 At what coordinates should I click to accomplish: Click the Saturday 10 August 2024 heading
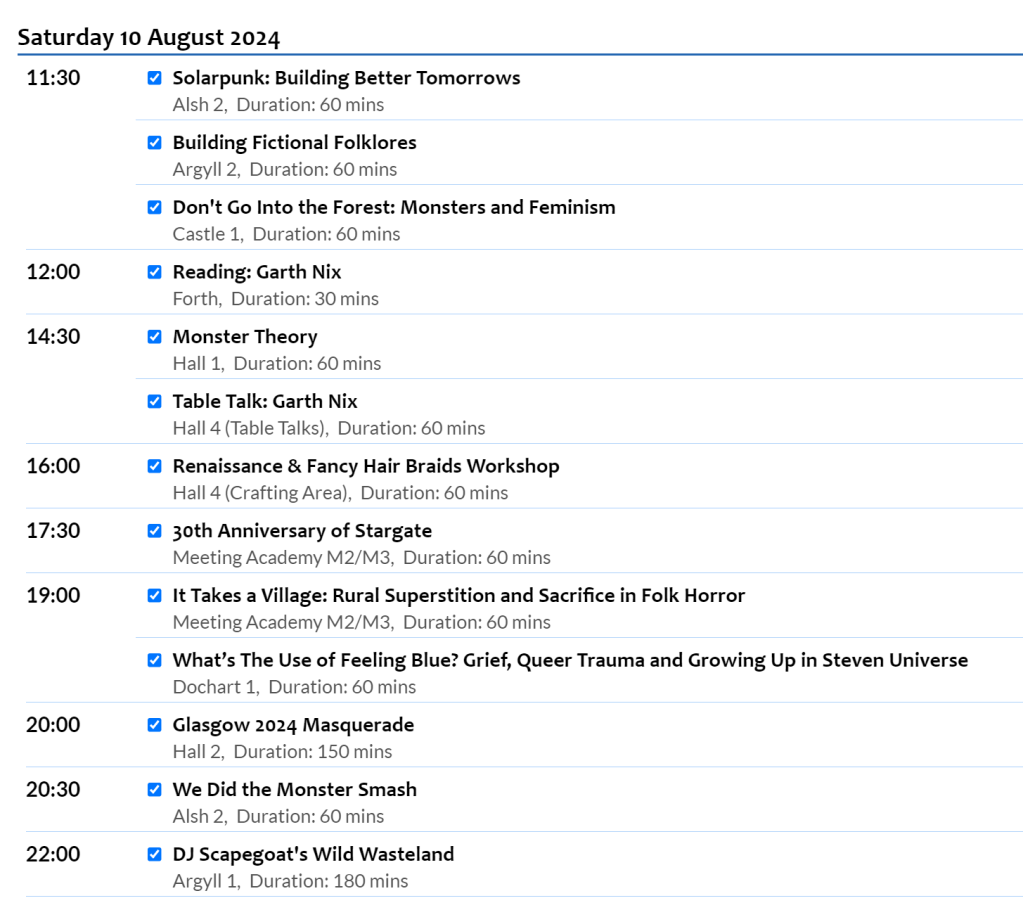coord(149,38)
